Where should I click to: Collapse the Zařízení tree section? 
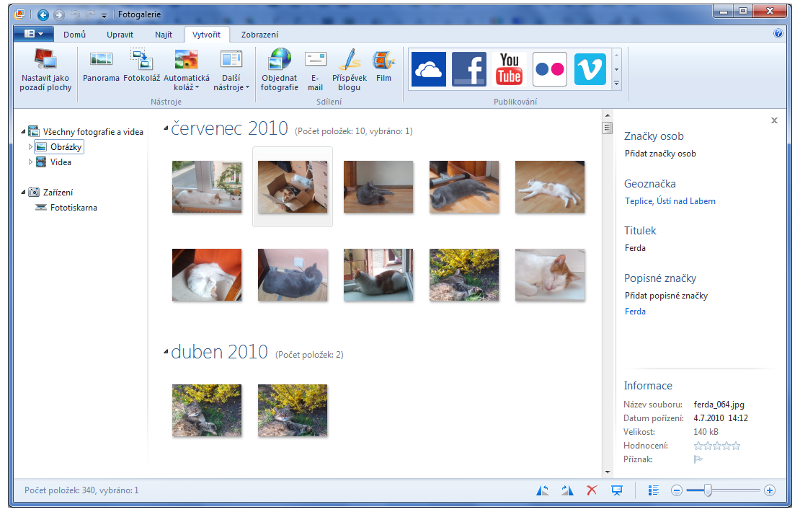pos(23,192)
